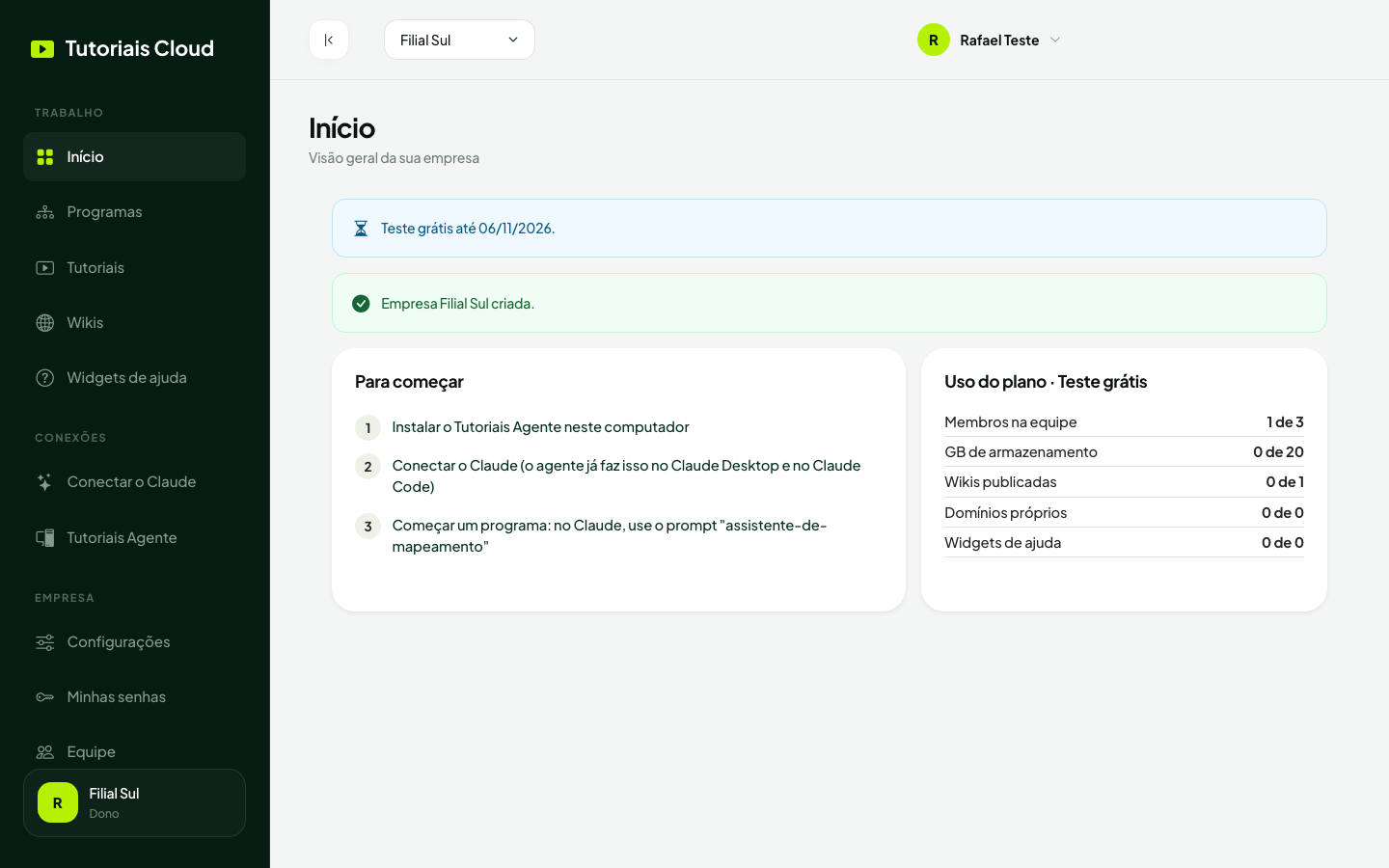This screenshot has height=868, width=1389.
Task: Go to Minhas senhas
Action: [134, 697]
